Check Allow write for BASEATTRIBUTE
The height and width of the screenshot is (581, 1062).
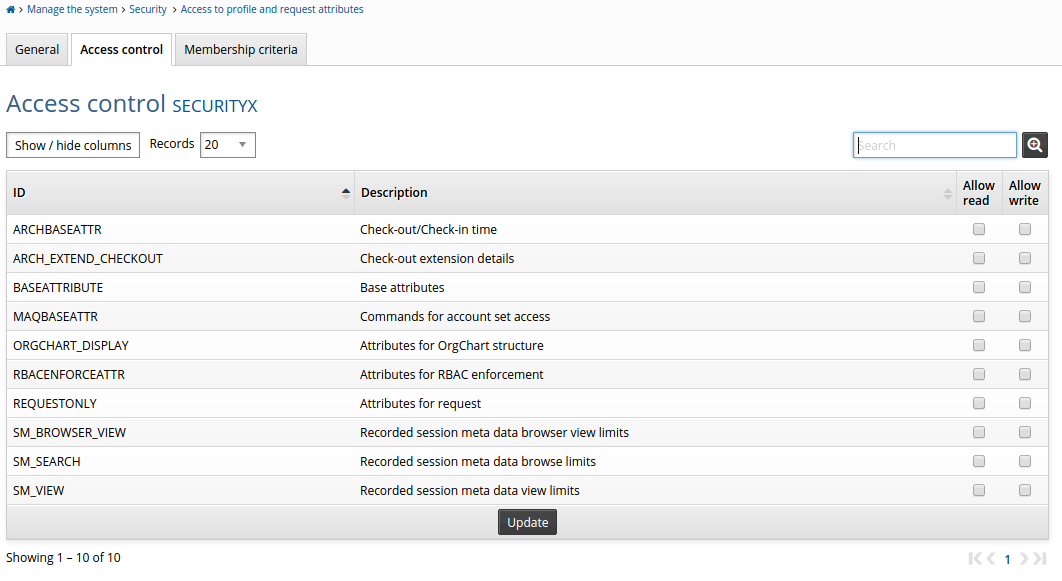tap(1025, 287)
